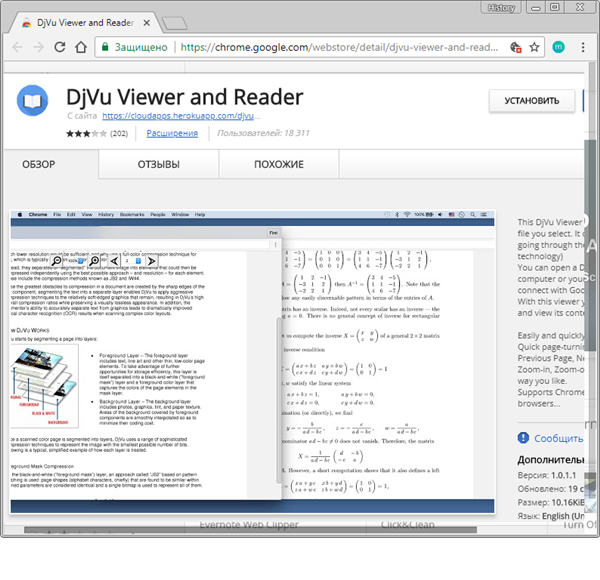Click the extension preview screenshot image
Screen dimensions: 600x580
tap(253, 362)
